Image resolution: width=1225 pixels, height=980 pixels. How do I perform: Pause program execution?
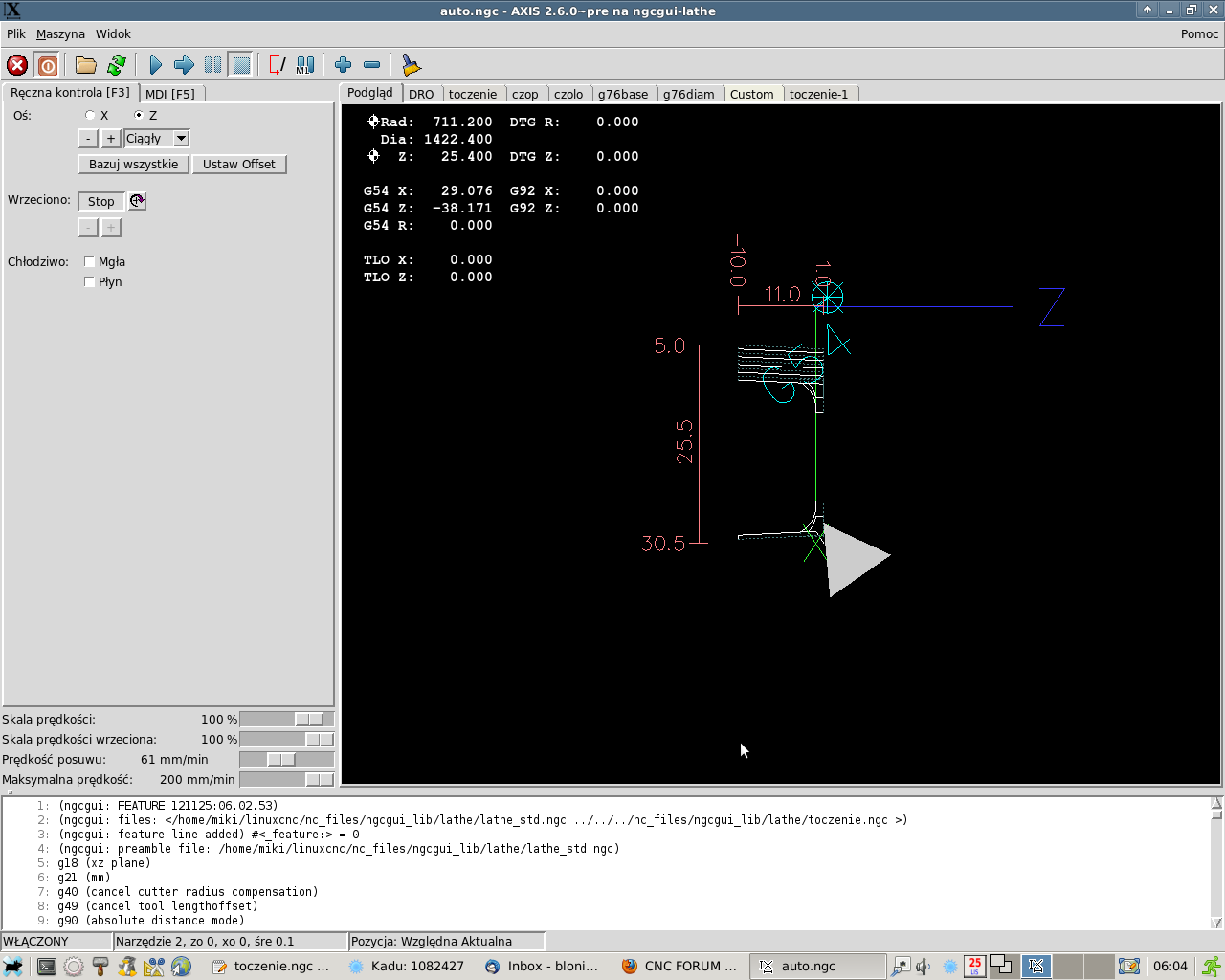(212, 65)
